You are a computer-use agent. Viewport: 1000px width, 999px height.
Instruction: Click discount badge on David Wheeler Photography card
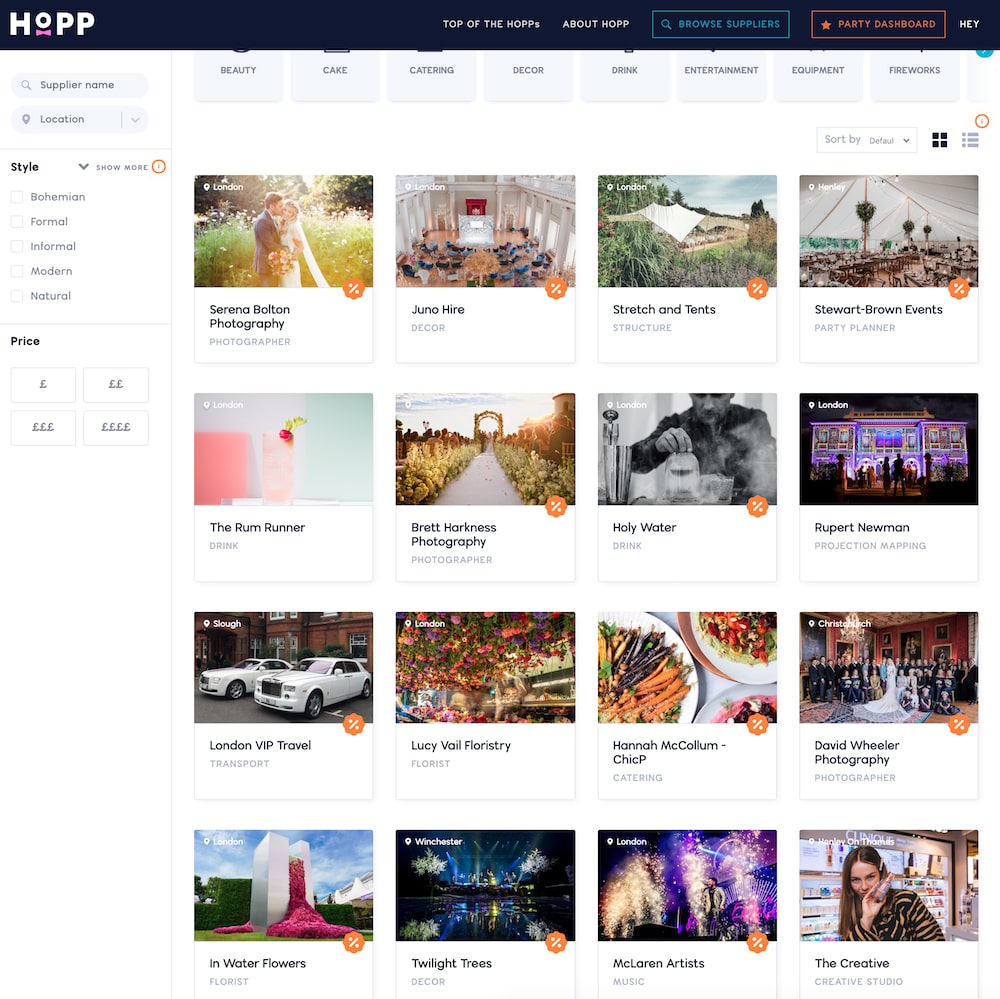[959, 725]
